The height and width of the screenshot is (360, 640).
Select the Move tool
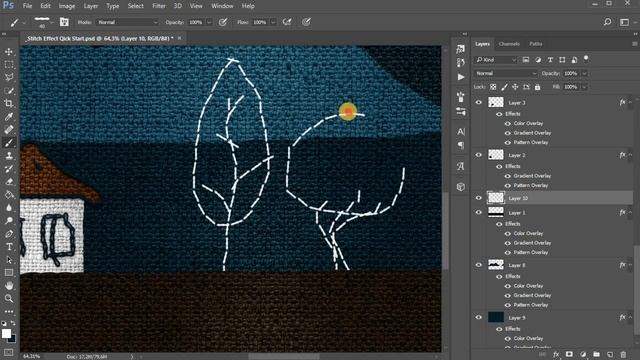point(9,52)
